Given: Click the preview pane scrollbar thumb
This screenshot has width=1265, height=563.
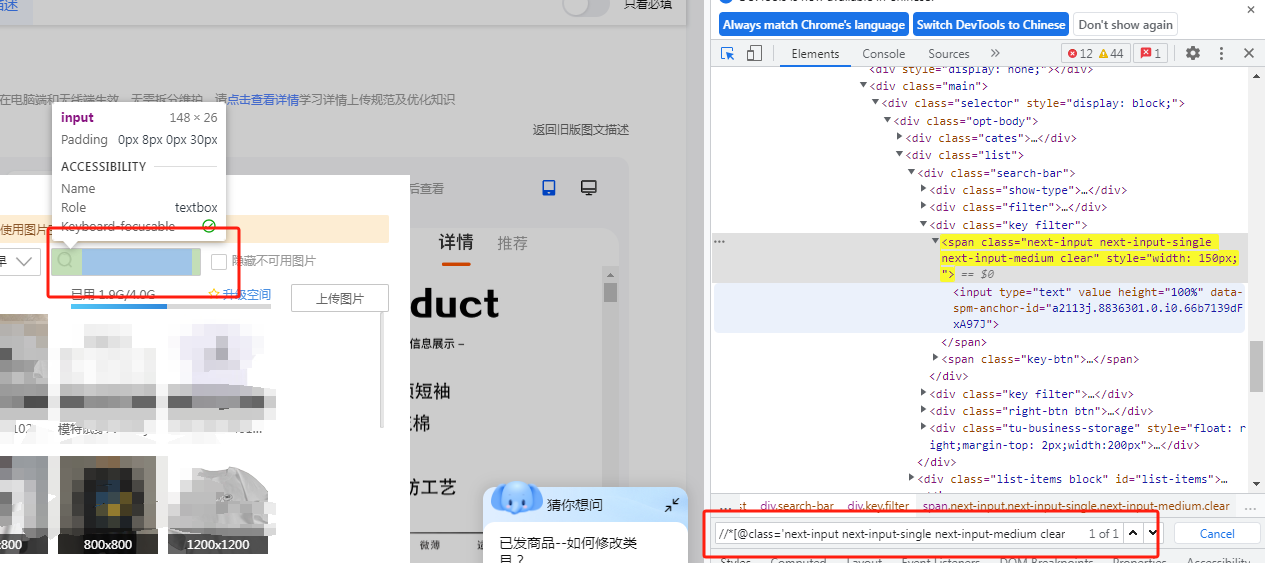Looking at the screenshot, I should [610, 293].
